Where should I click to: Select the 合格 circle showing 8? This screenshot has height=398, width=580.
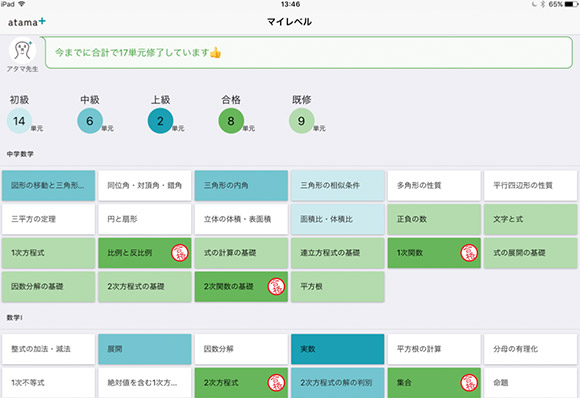pos(231,121)
